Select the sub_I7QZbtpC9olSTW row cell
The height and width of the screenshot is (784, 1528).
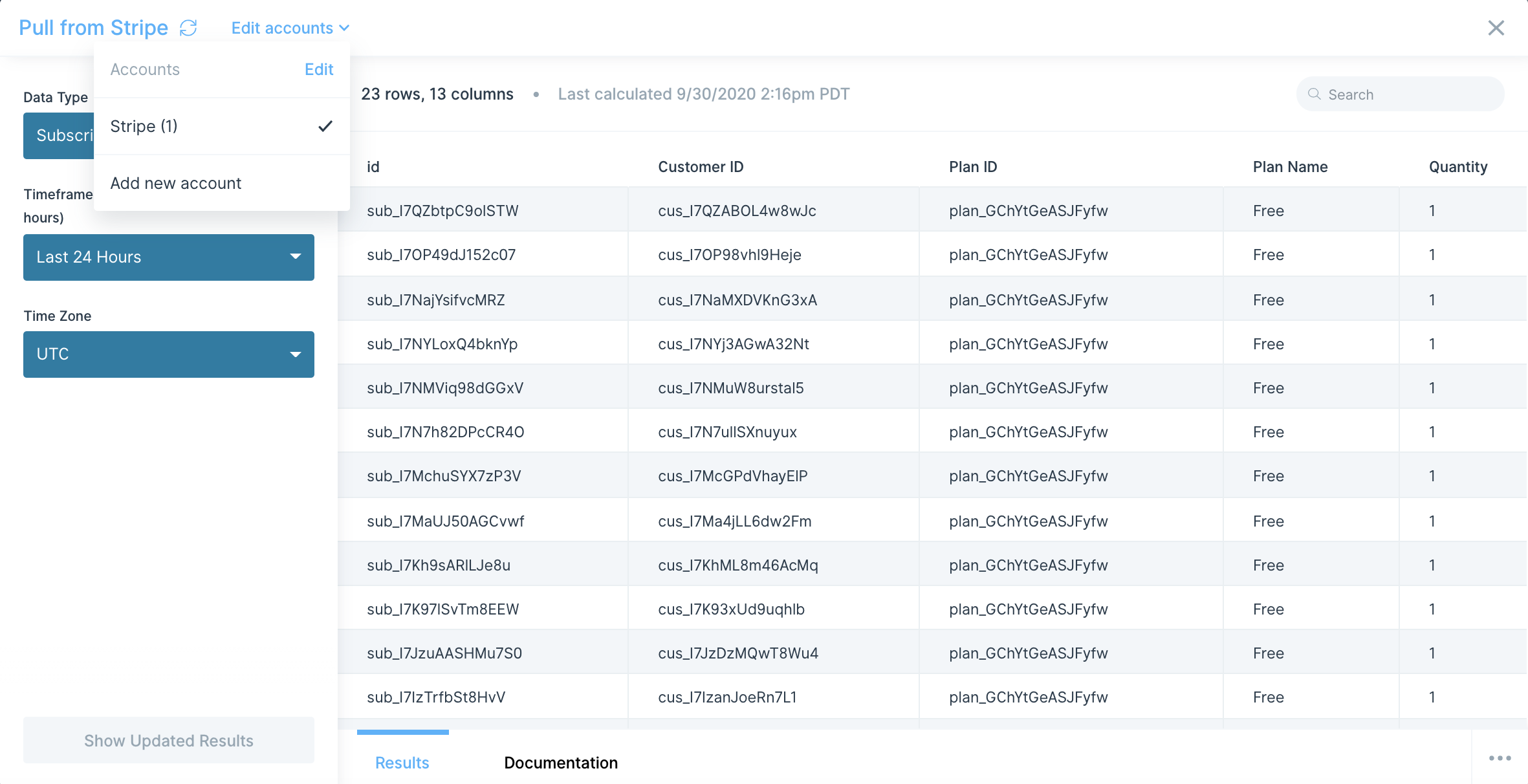[442, 211]
